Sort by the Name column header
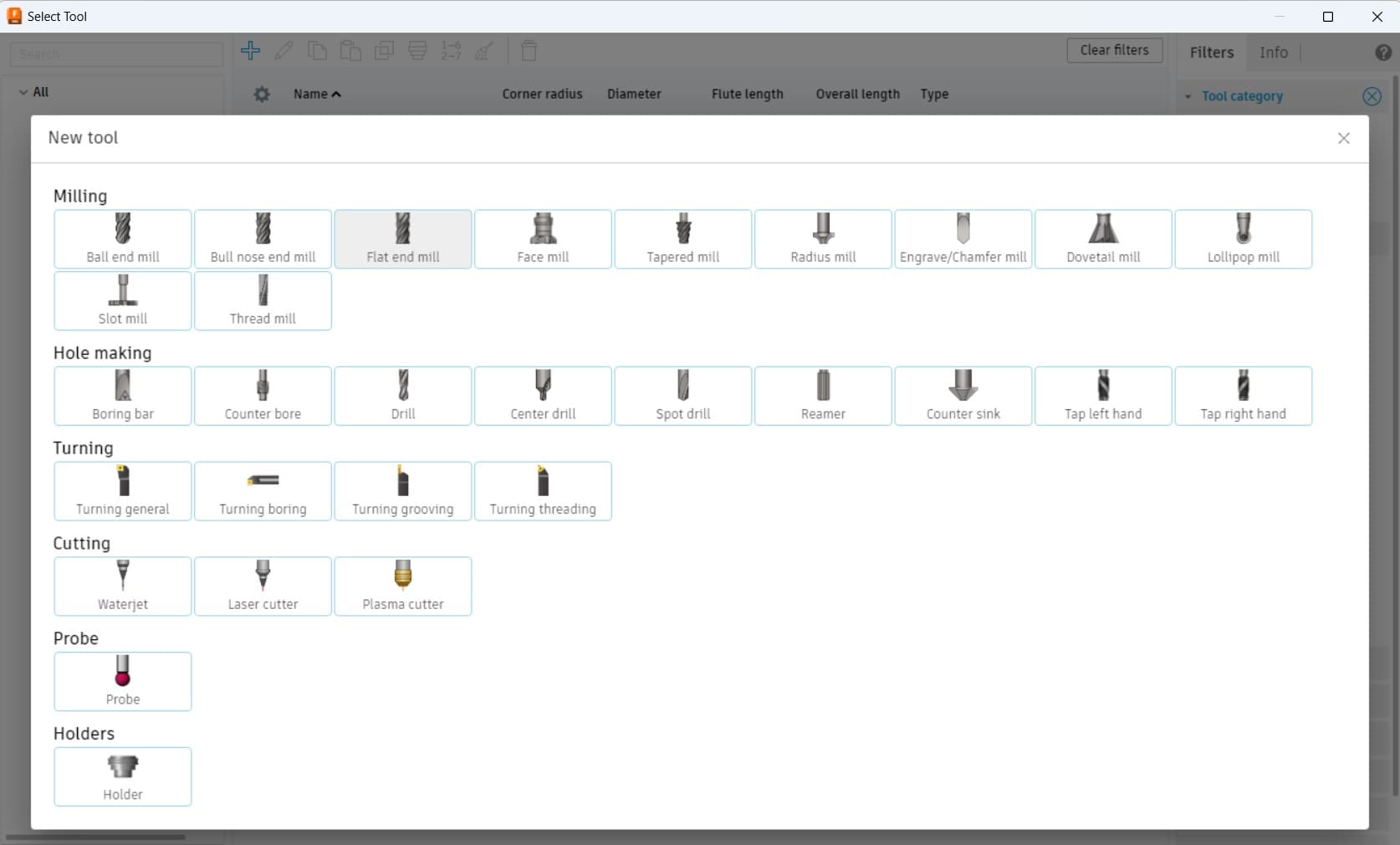 317,94
